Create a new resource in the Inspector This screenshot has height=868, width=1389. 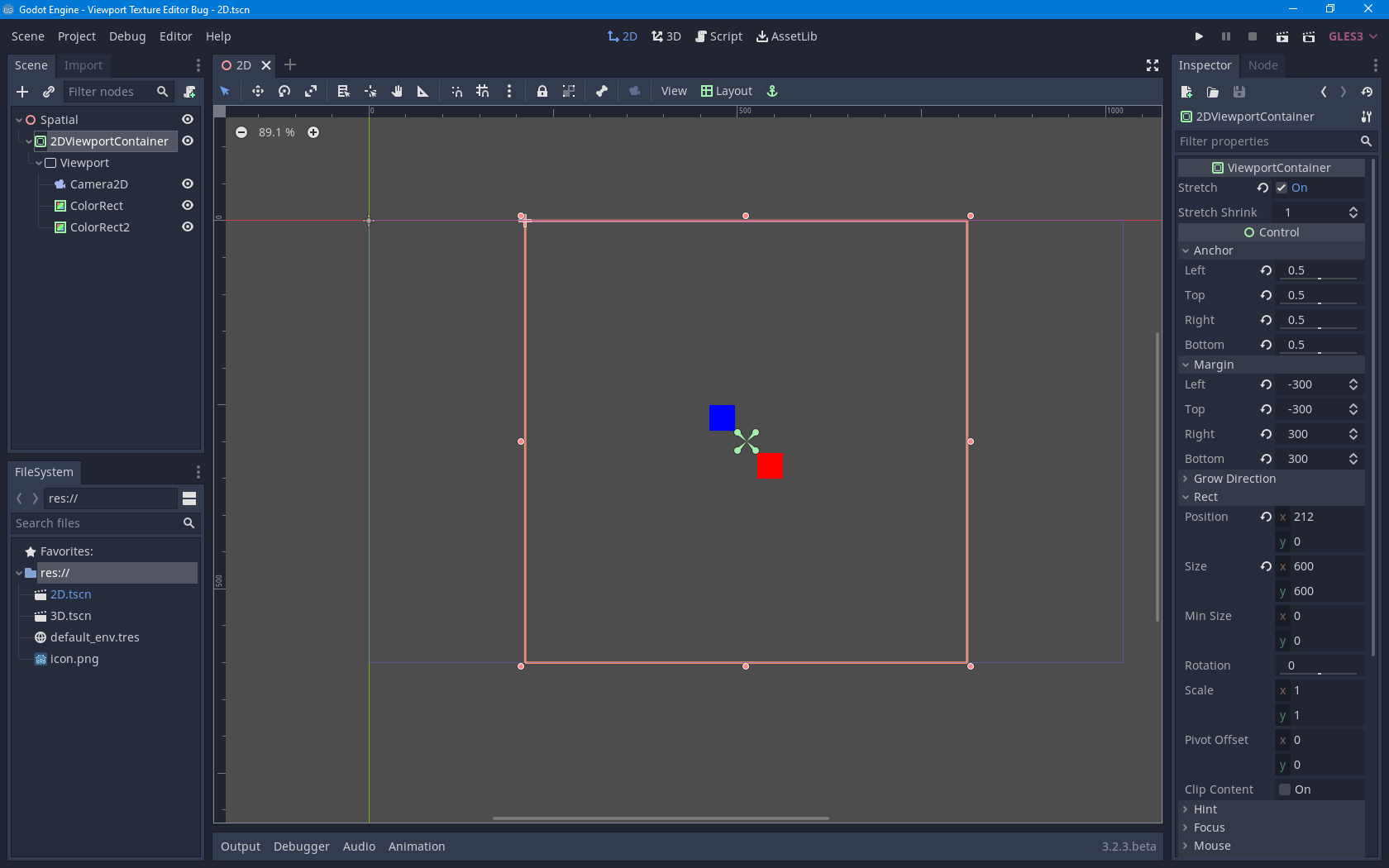click(x=1186, y=92)
